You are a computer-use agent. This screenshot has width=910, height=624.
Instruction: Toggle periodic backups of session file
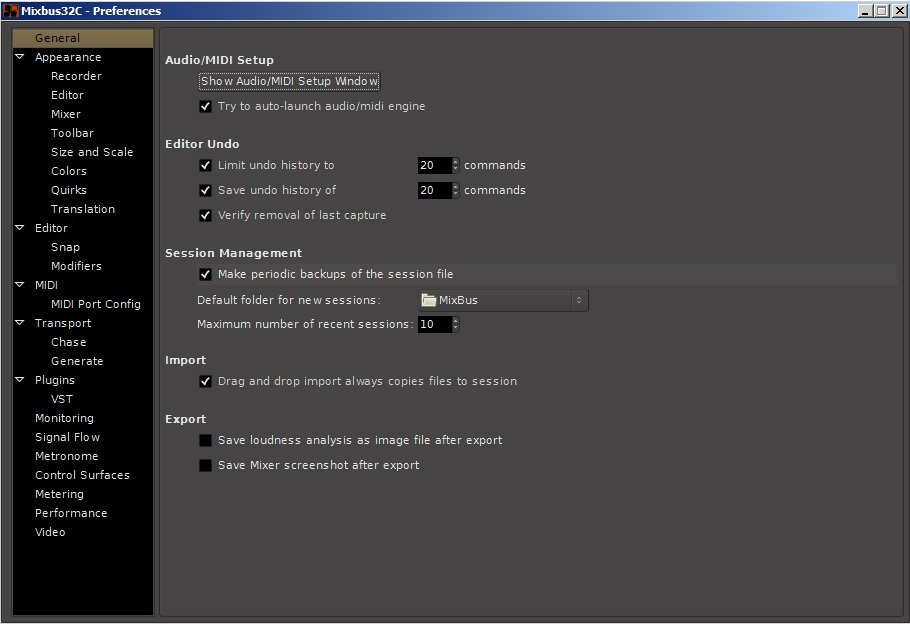205,274
